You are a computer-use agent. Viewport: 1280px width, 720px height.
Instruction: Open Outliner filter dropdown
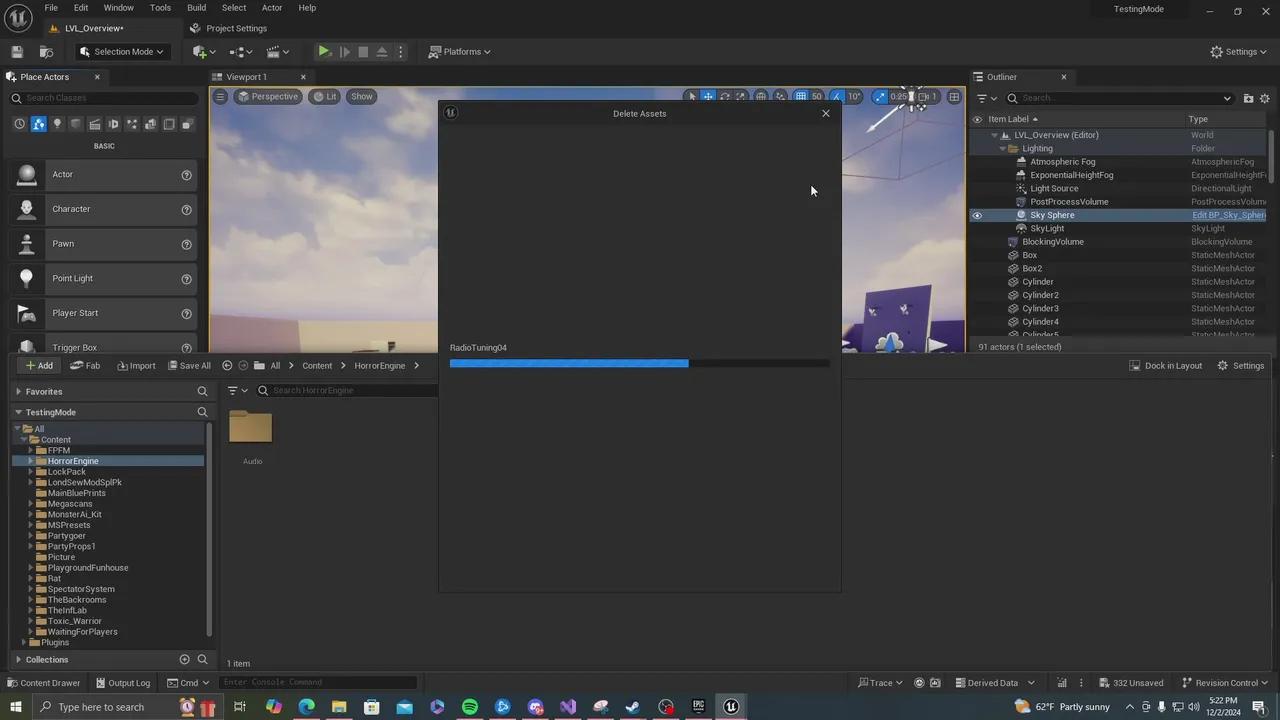click(x=986, y=98)
